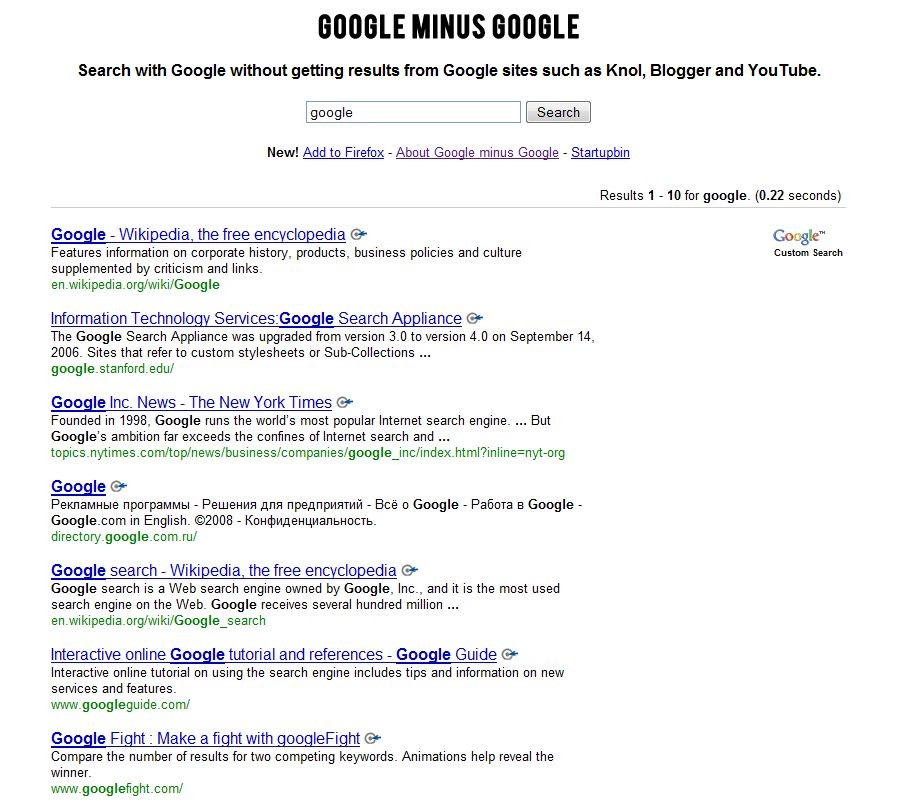Open the Add to Firefox link
Screen dimensions: 909x809
pyautogui.click(x=343, y=152)
